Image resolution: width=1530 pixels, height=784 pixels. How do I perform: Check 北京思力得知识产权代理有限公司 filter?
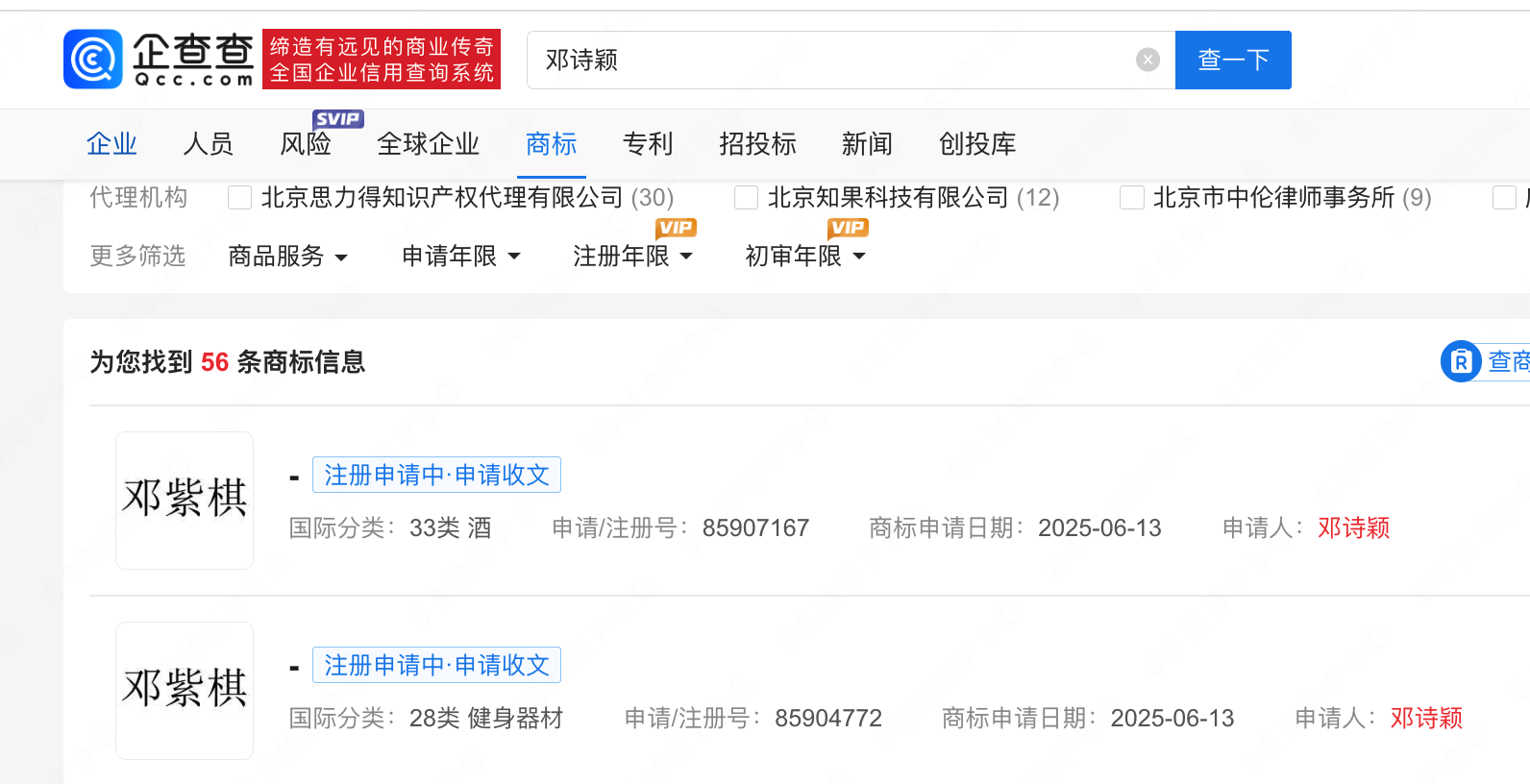(x=239, y=198)
